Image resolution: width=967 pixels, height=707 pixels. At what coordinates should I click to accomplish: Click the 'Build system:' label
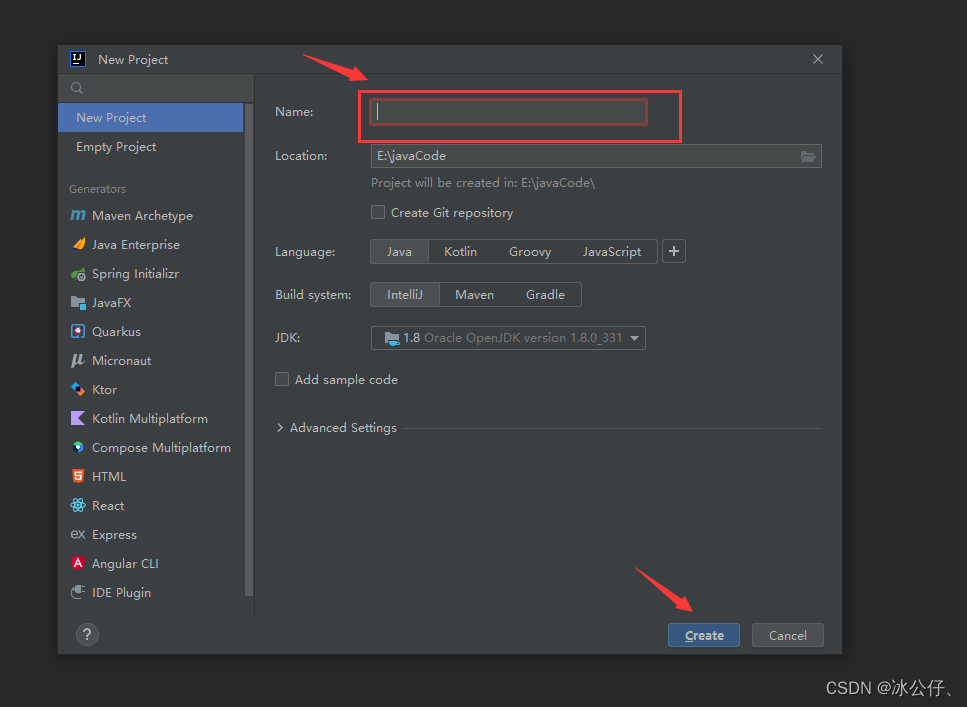click(313, 295)
